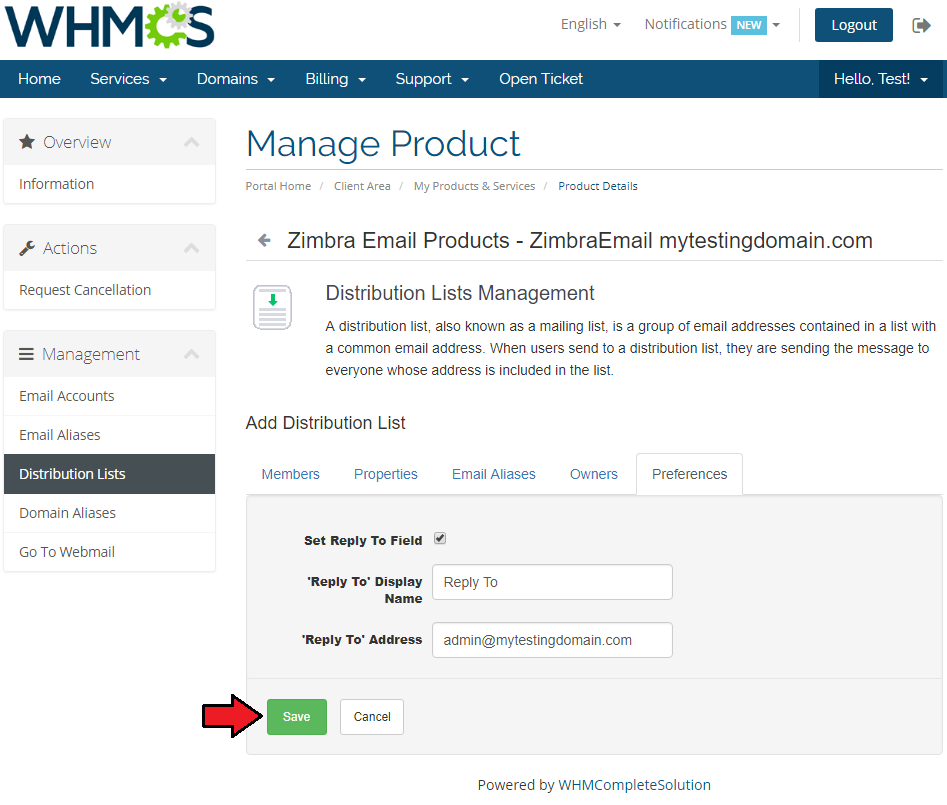The image size is (947, 805).
Task: Open Email Accounts in Management sidebar
Action: coord(109,396)
